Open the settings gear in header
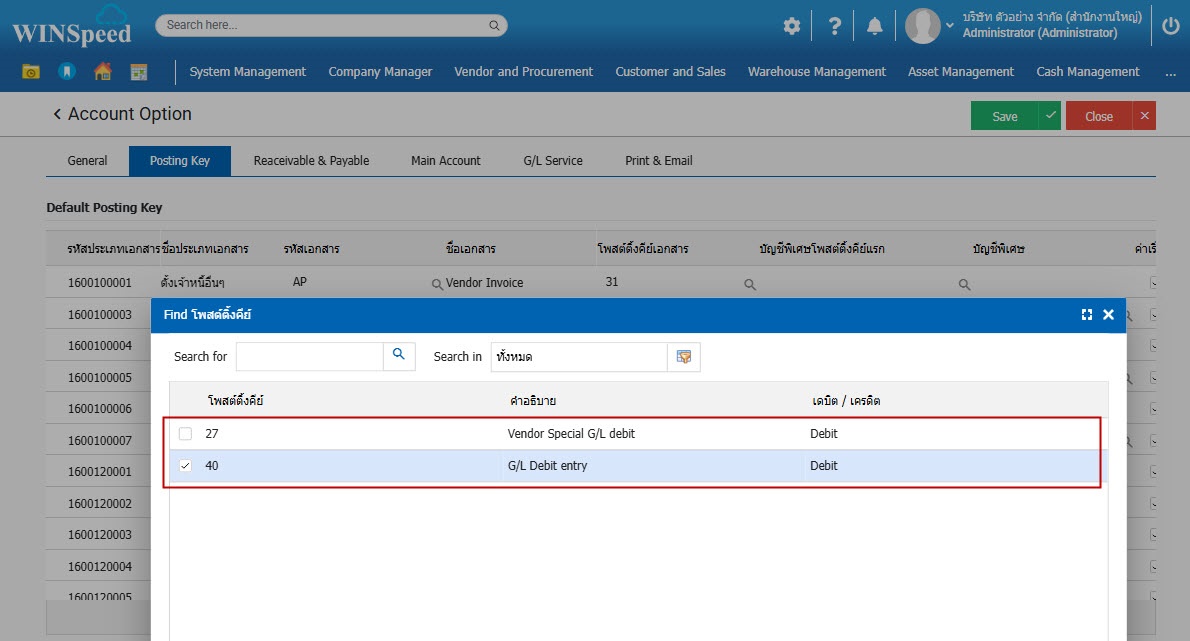The width and height of the screenshot is (1190, 641). (791, 26)
